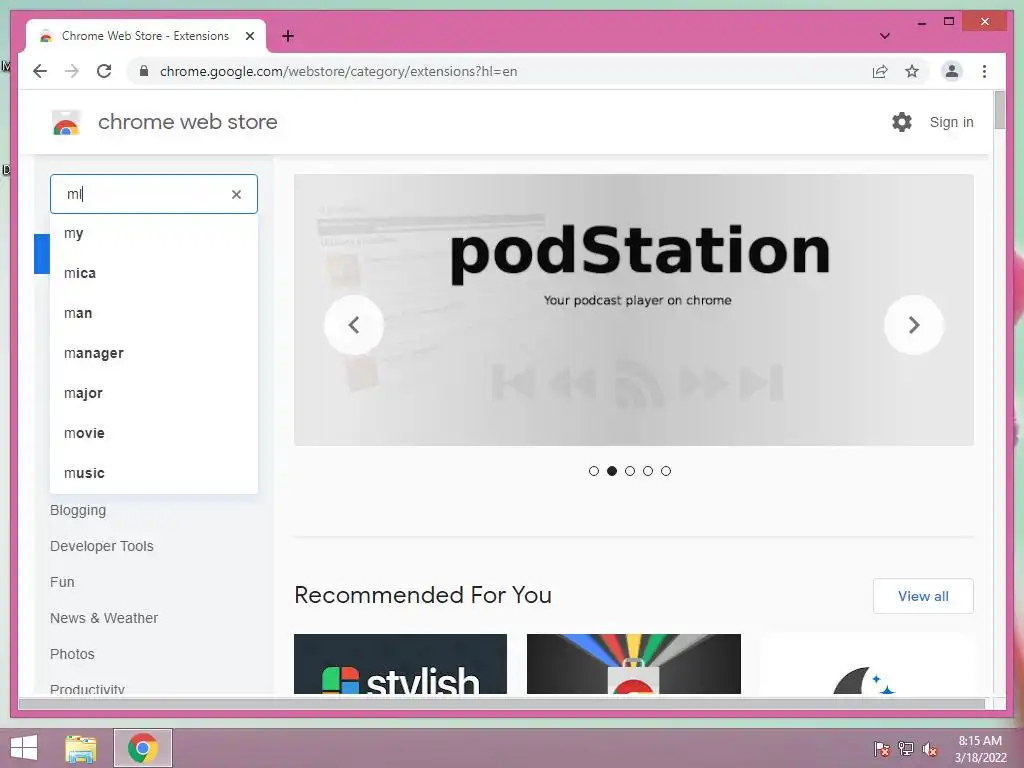This screenshot has width=1024, height=768.
Task: Choose the "mica" search suggestion
Action: tap(154, 273)
